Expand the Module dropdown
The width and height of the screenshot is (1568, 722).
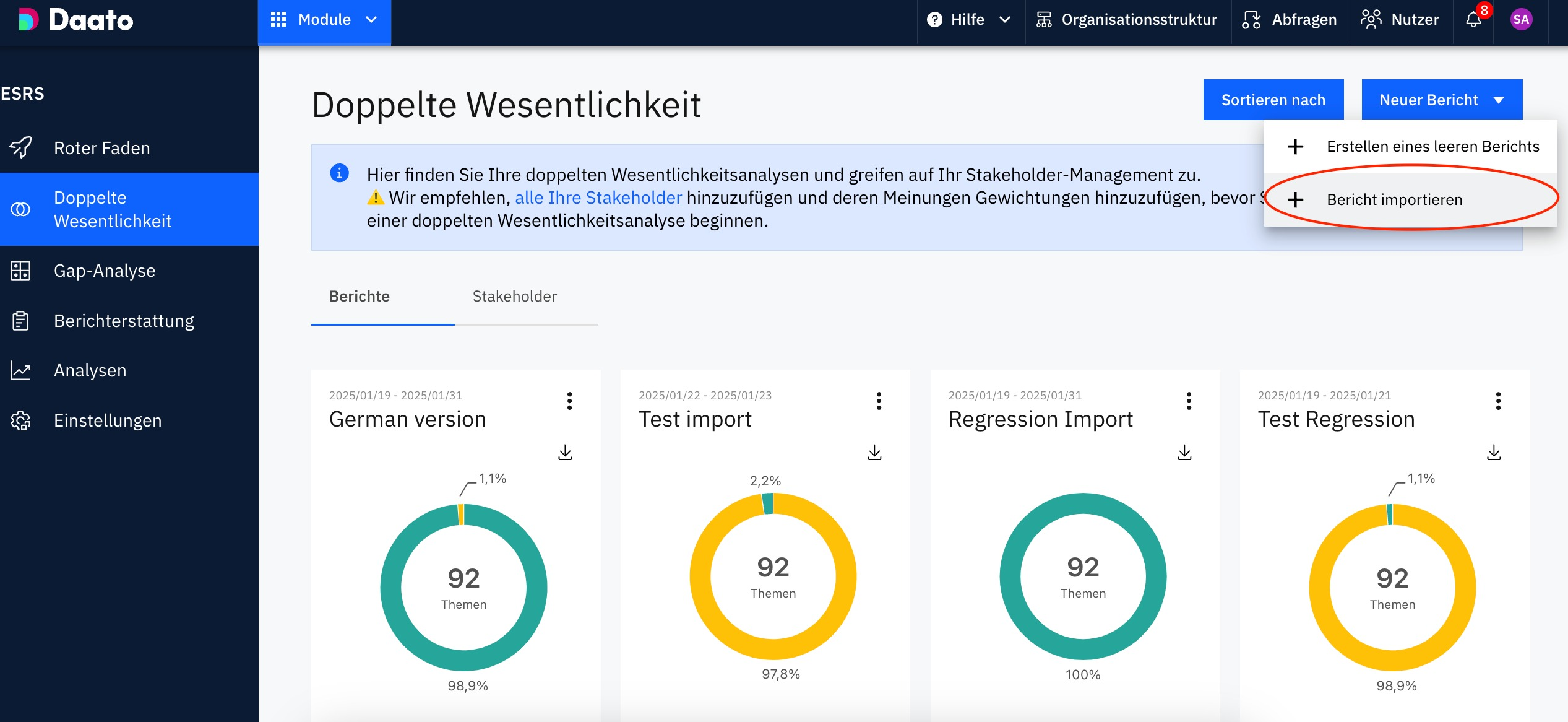point(324,20)
